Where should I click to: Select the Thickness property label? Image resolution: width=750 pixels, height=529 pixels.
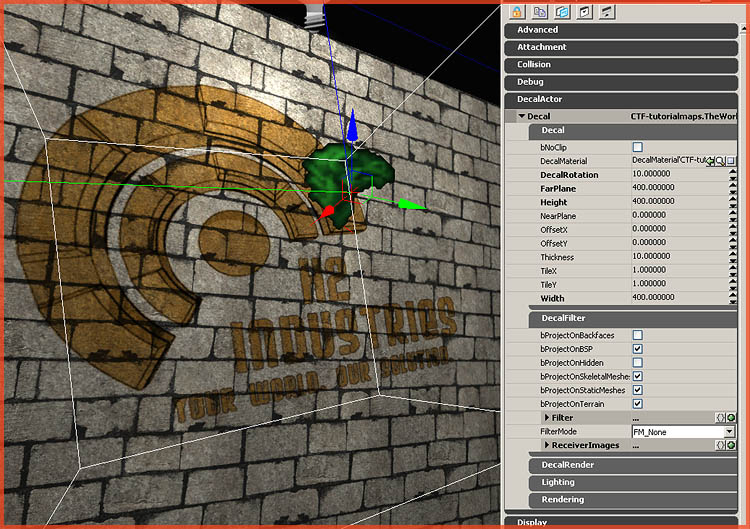(x=557, y=257)
